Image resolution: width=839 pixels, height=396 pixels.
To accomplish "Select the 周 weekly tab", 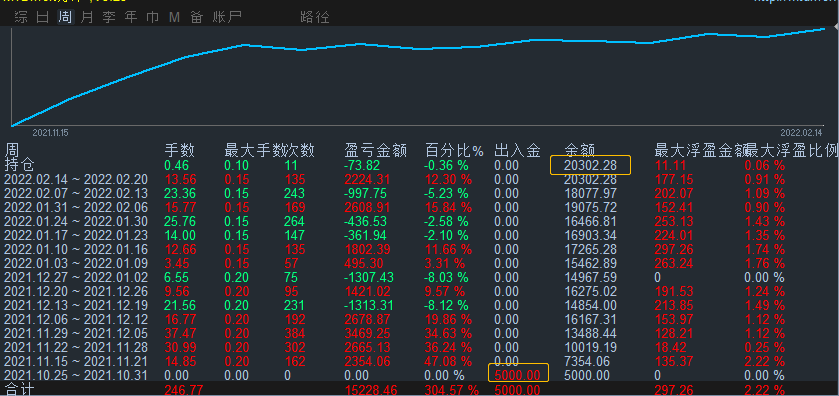I will [x=65, y=17].
